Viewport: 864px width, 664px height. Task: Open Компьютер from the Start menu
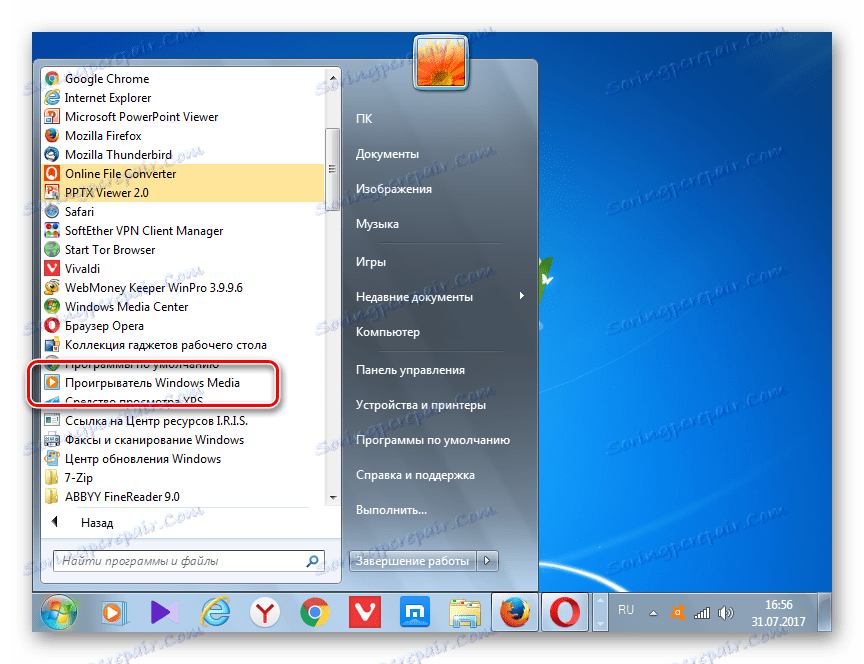[x=387, y=332]
